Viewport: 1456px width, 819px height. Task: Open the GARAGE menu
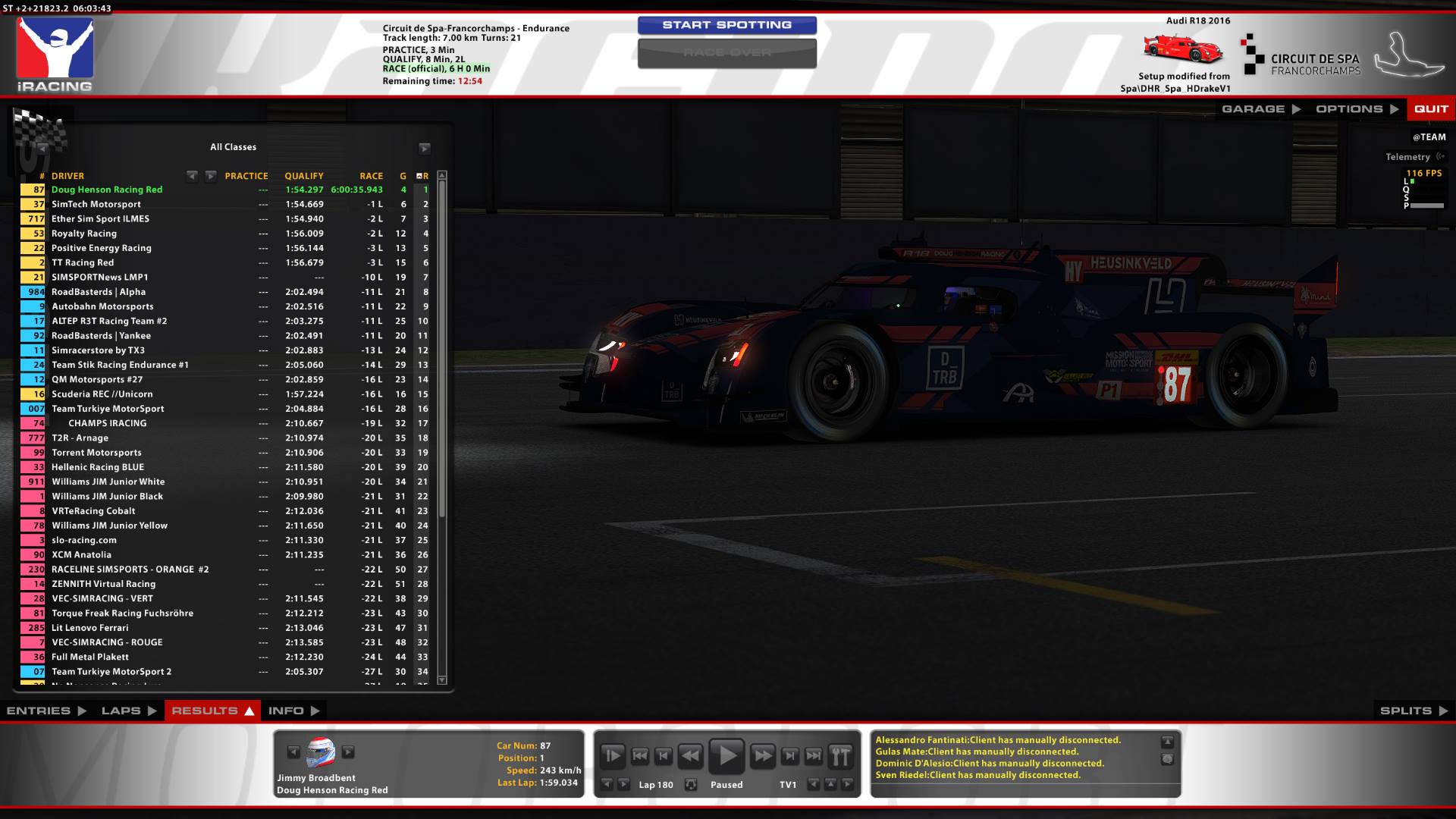coord(1261,109)
